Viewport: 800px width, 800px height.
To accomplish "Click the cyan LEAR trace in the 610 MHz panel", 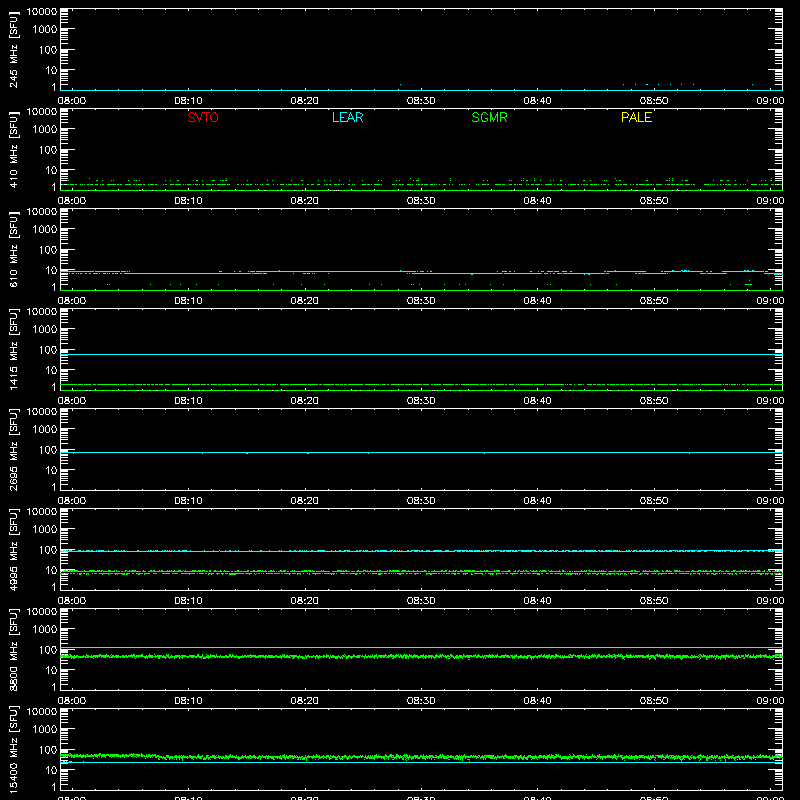I will pyautogui.click(x=421, y=272).
